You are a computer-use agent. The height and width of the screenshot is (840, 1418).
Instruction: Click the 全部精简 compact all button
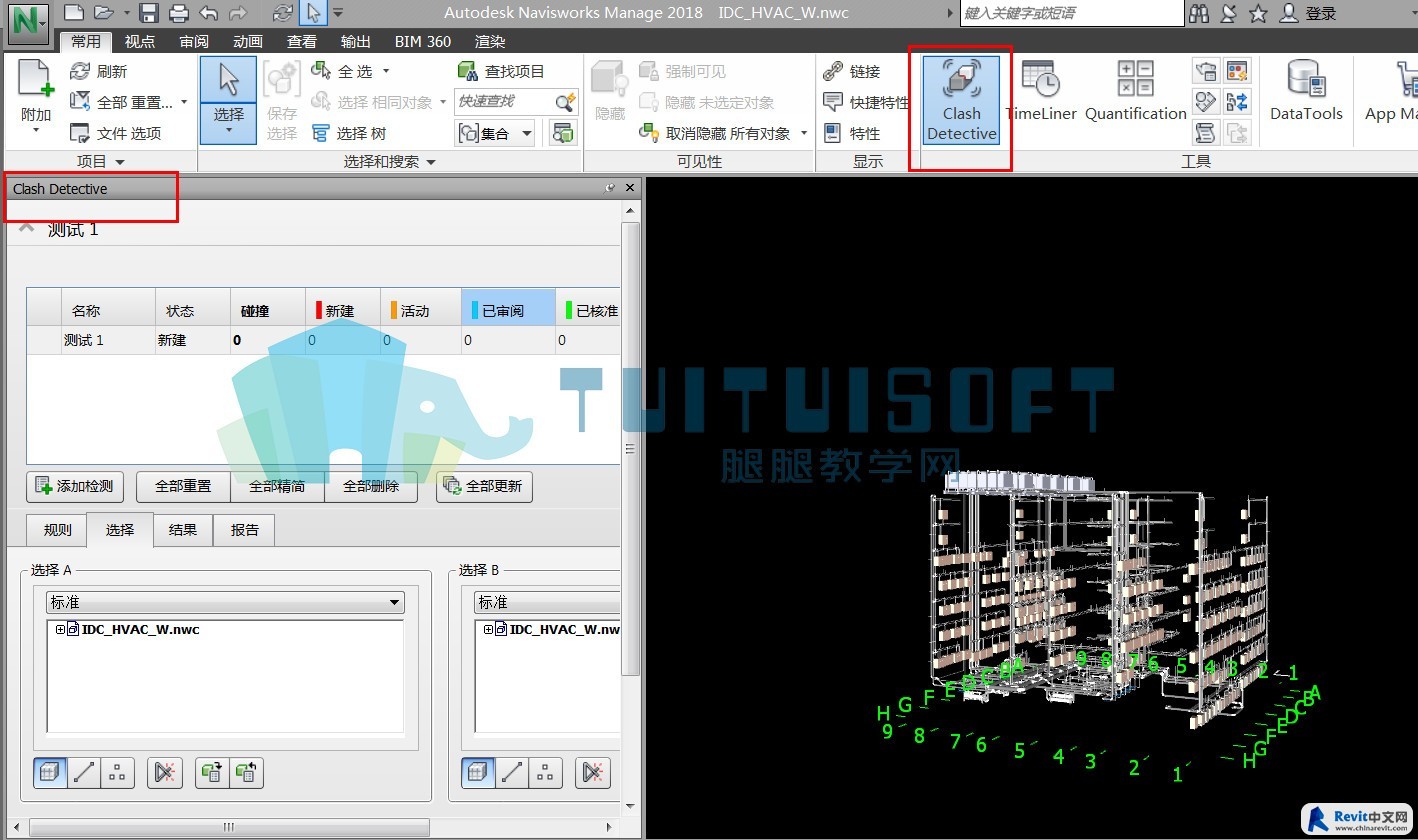[x=277, y=487]
